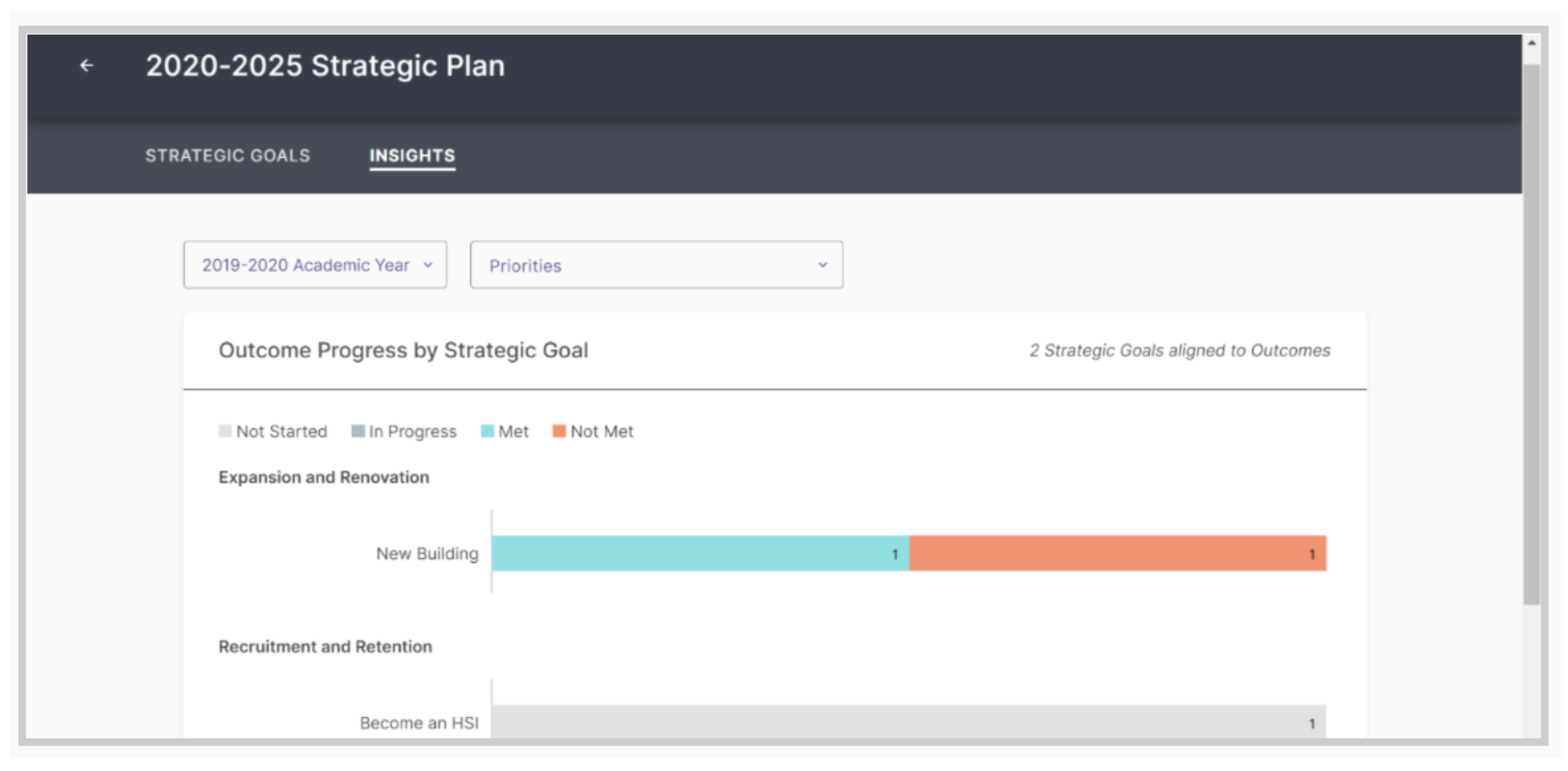The width and height of the screenshot is (1568, 771).
Task: Click the 2020-2025 Strategic Plan title
Action: (x=326, y=66)
